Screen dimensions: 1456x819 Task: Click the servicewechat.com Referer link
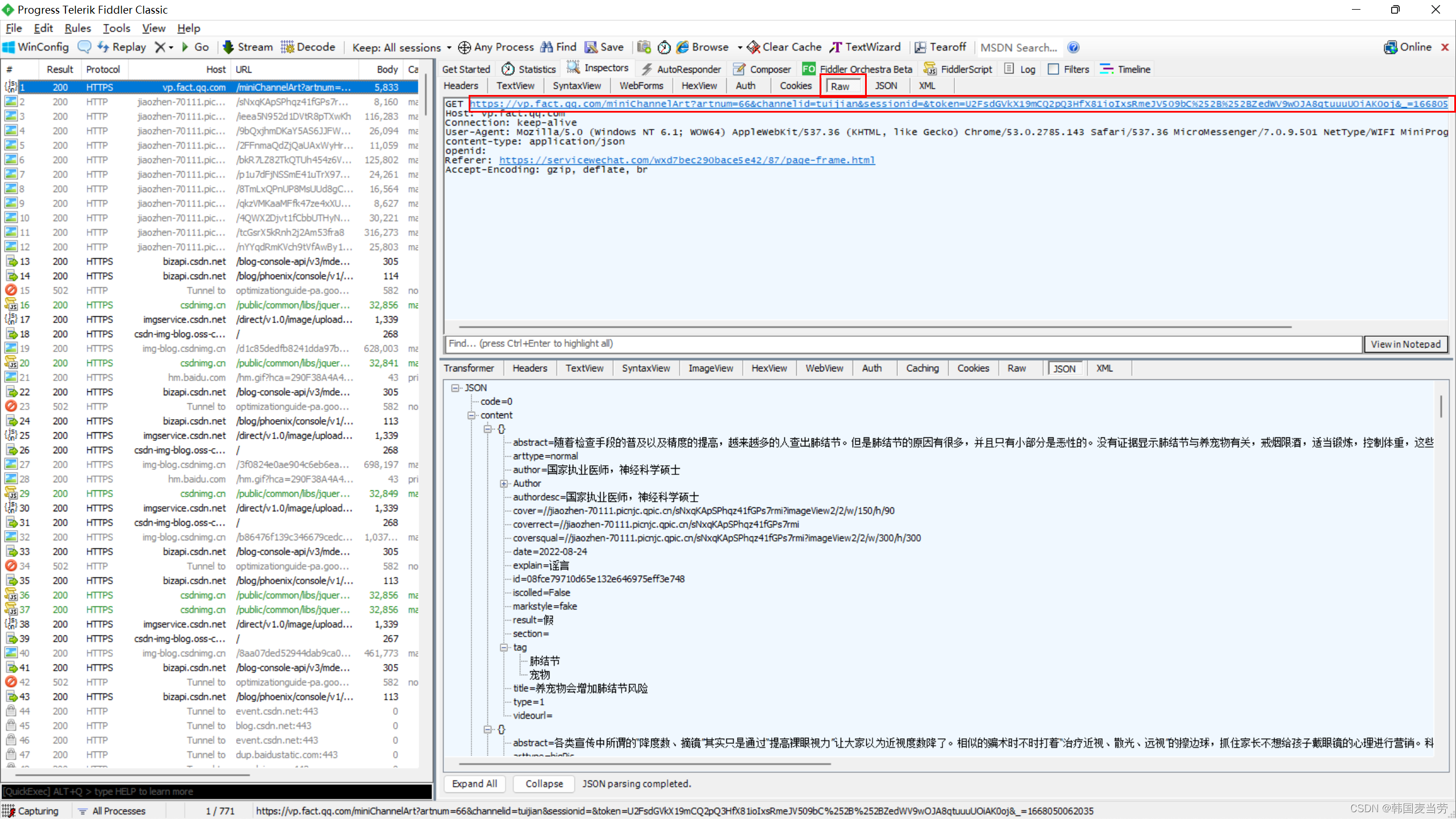pos(686,160)
